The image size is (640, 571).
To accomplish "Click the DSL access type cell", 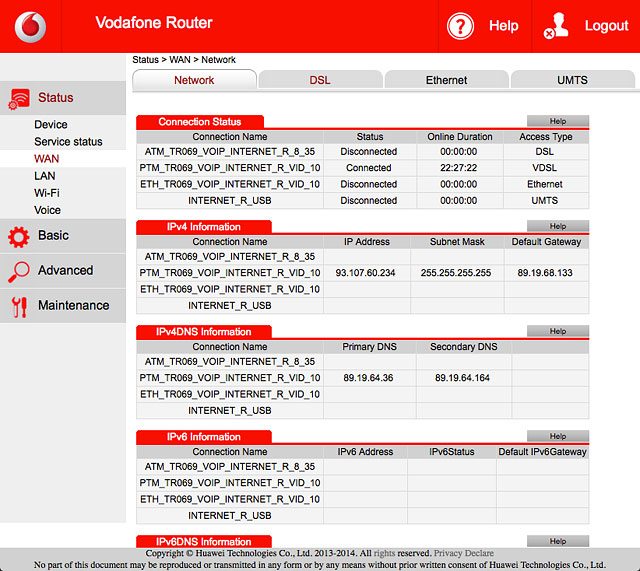I will (544, 151).
